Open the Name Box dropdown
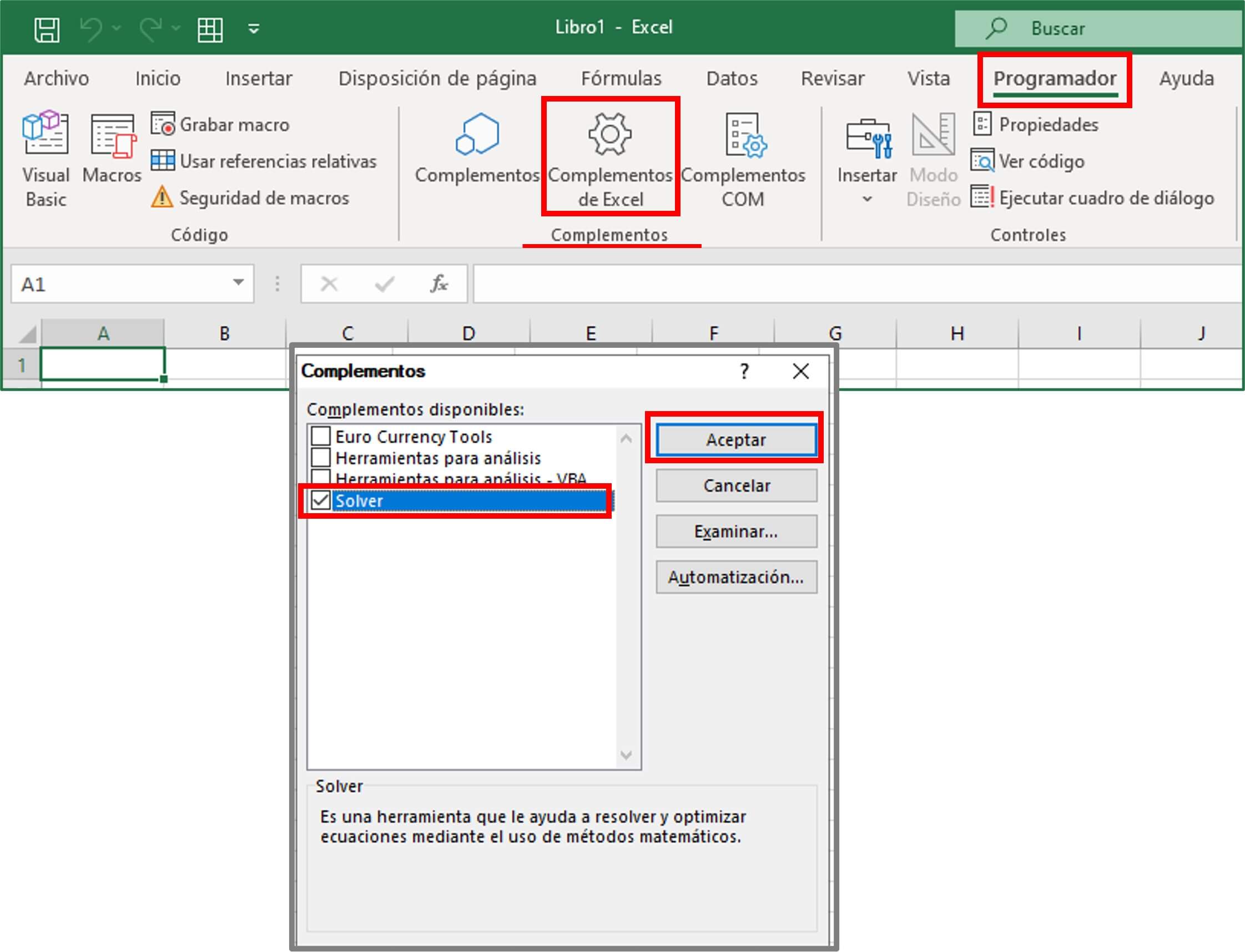The width and height of the screenshot is (1245, 952). click(x=237, y=284)
